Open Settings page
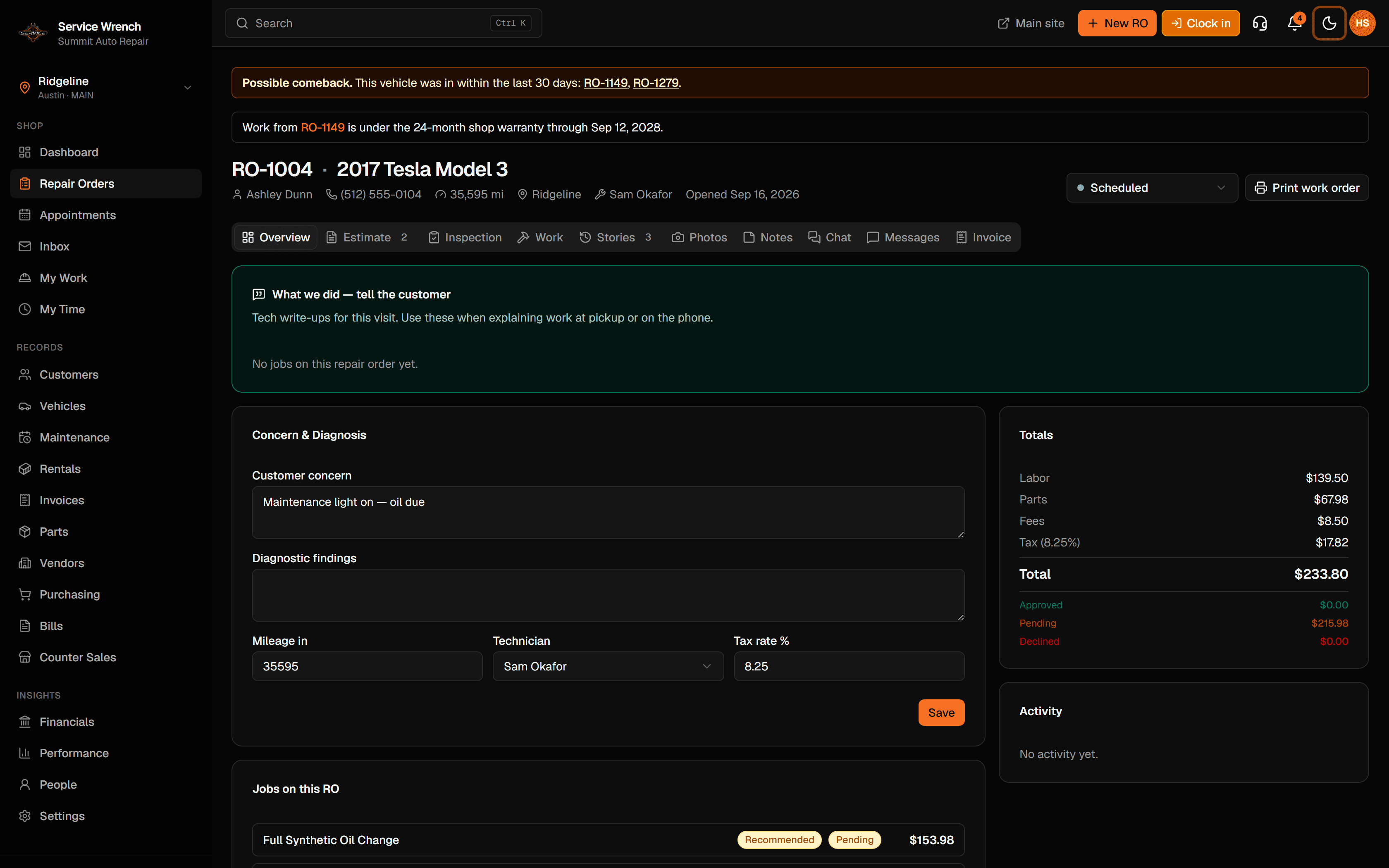 pyautogui.click(x=105, y=816)
